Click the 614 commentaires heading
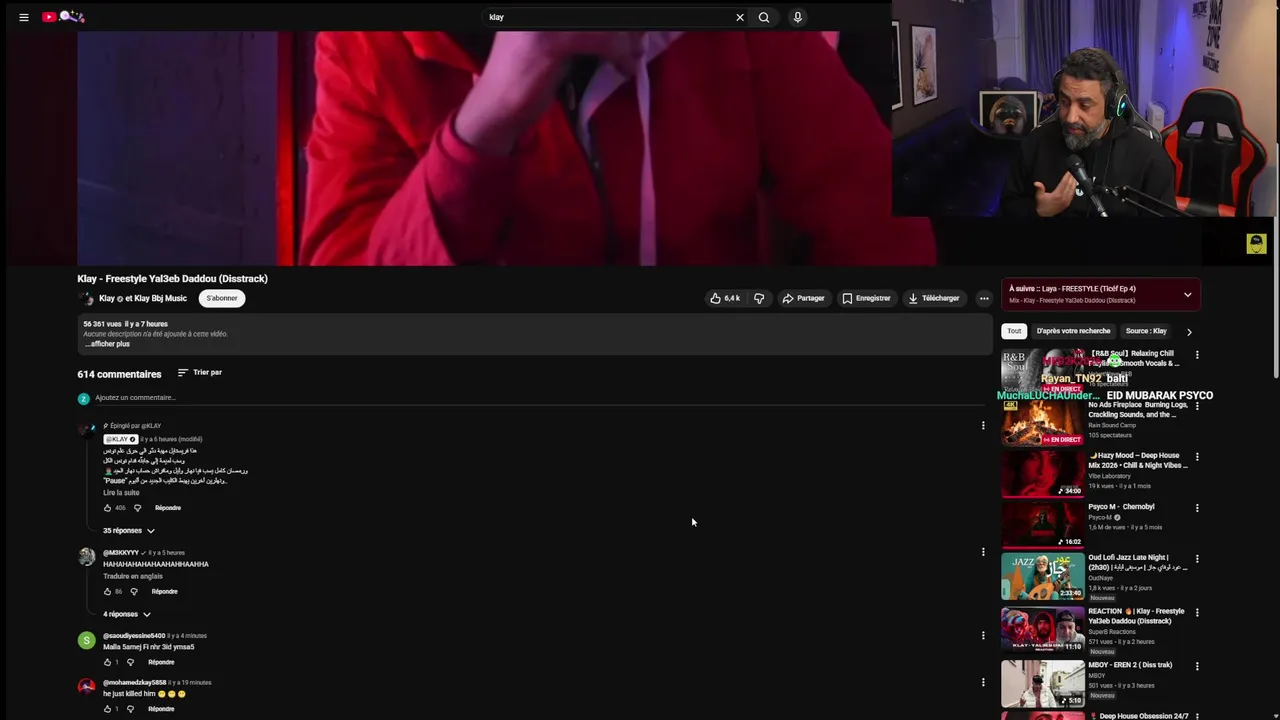 coord(119,374)
